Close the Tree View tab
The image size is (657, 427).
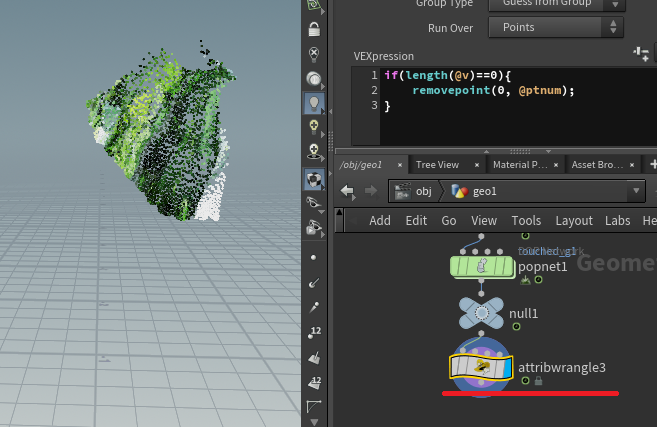coord(477,165)
